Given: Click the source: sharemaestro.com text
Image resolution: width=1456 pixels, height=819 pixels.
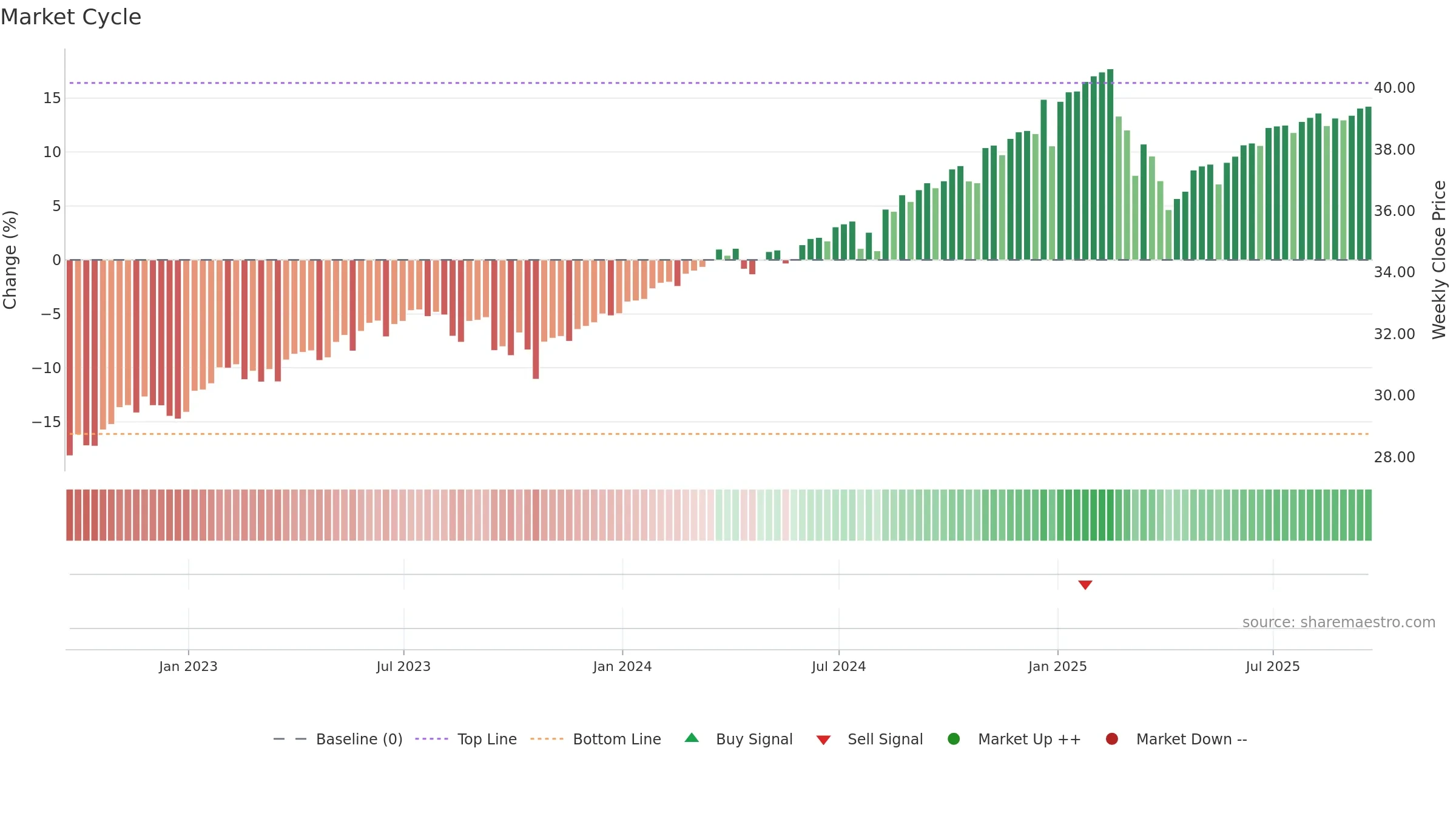Looking at the screenshot, I should [1339, 622].
